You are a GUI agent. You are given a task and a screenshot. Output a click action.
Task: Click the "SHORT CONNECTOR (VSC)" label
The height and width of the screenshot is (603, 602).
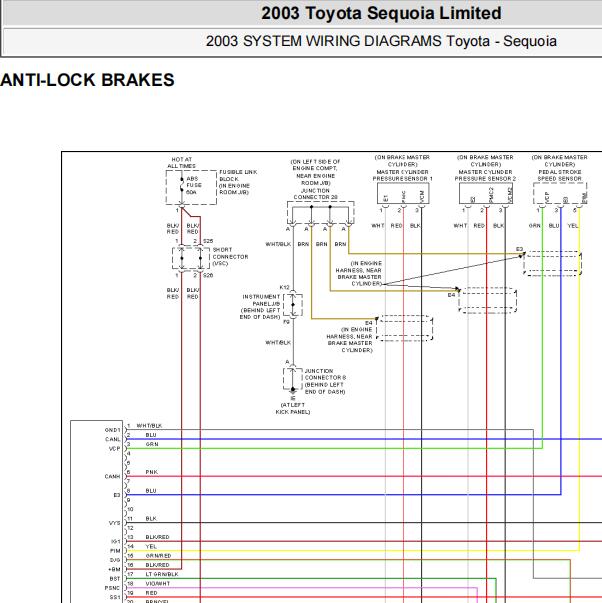(230, 257)
